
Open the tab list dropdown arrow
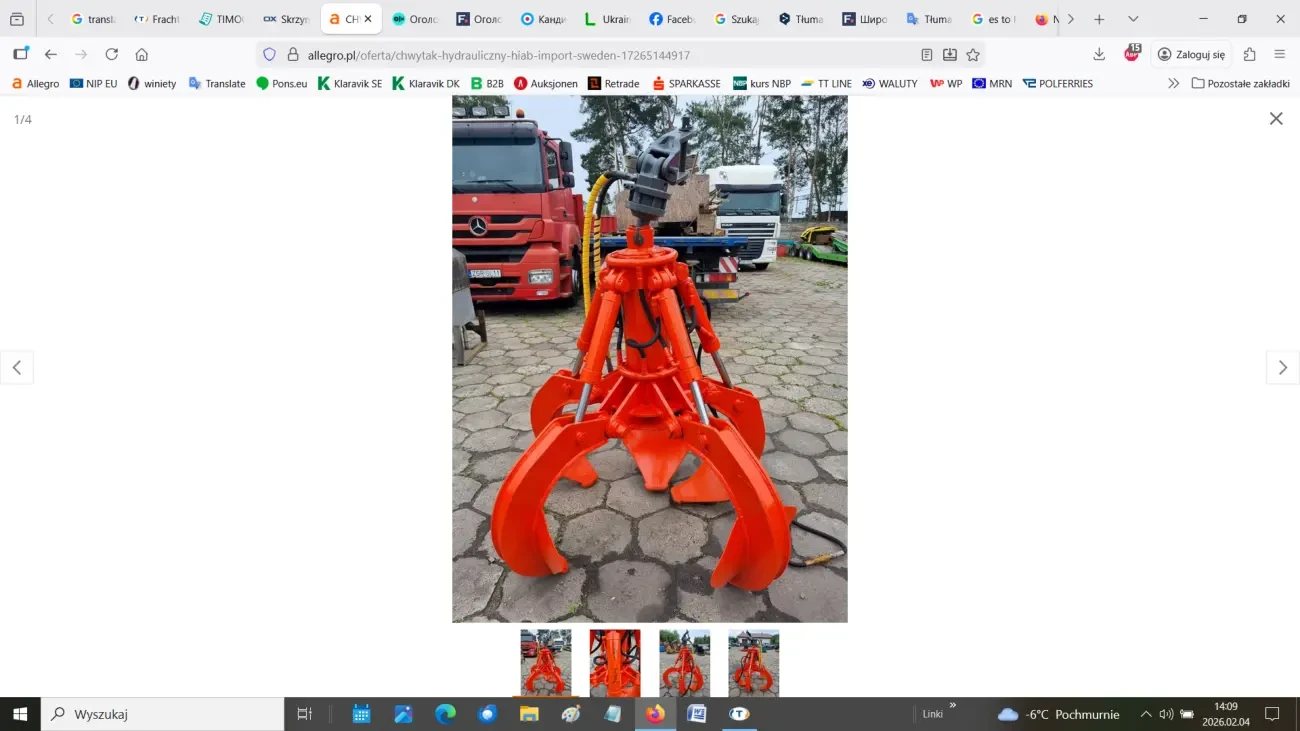click(x=1133, y=18)
